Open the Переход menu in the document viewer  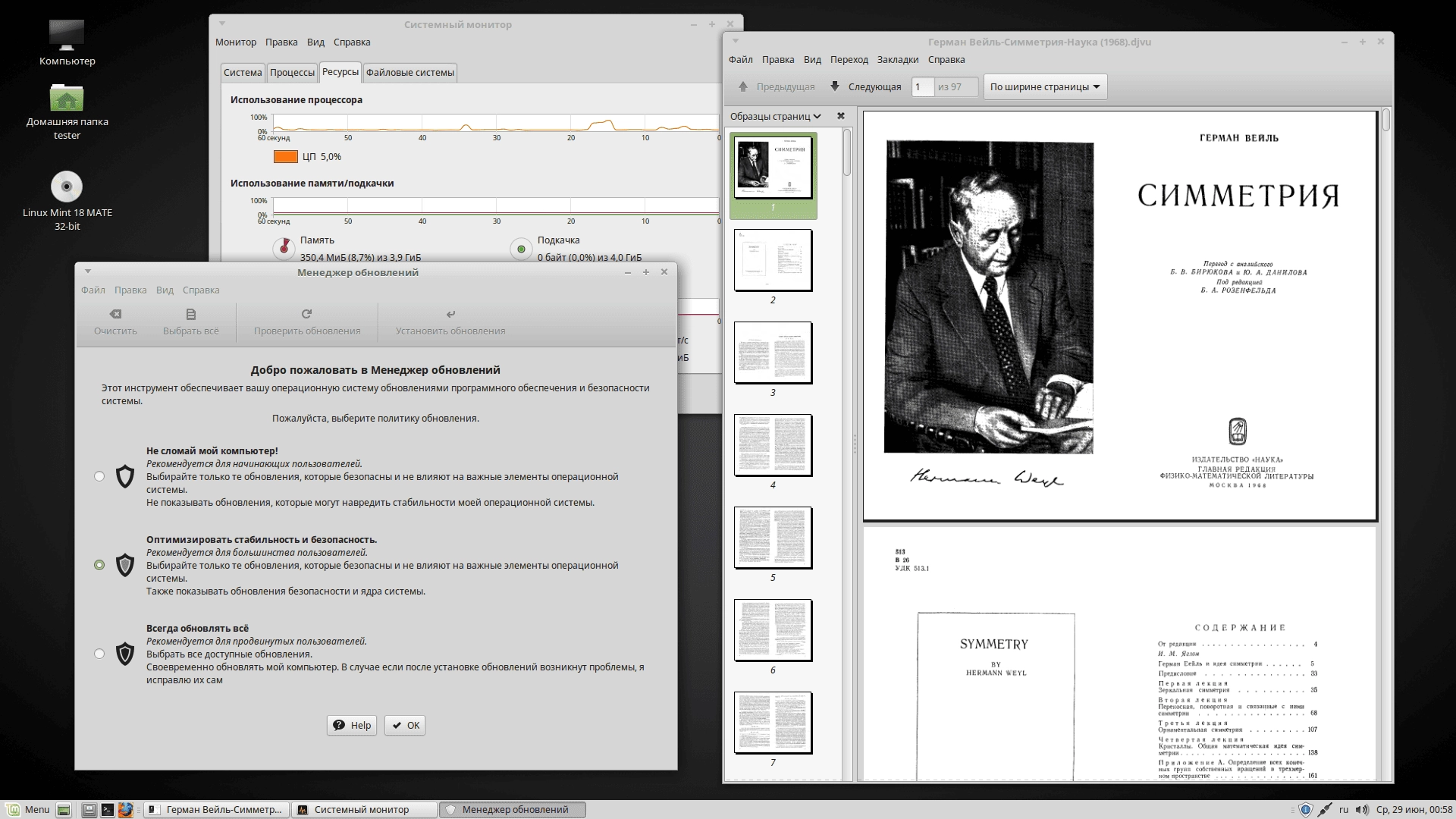click(849, 59)
